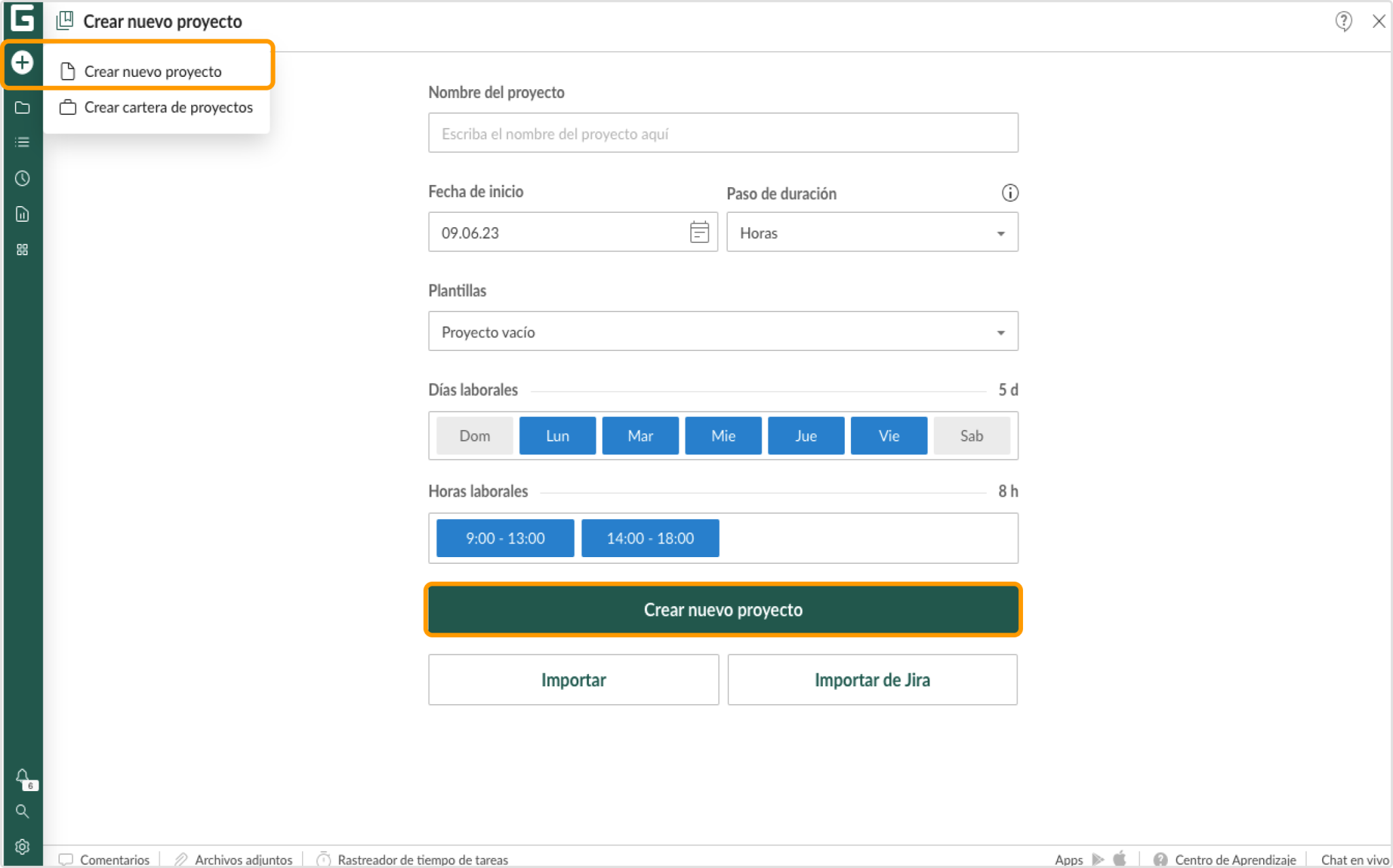Click the green plus create icon
The height and width of the screenshot is (868, 1393).
22,63
